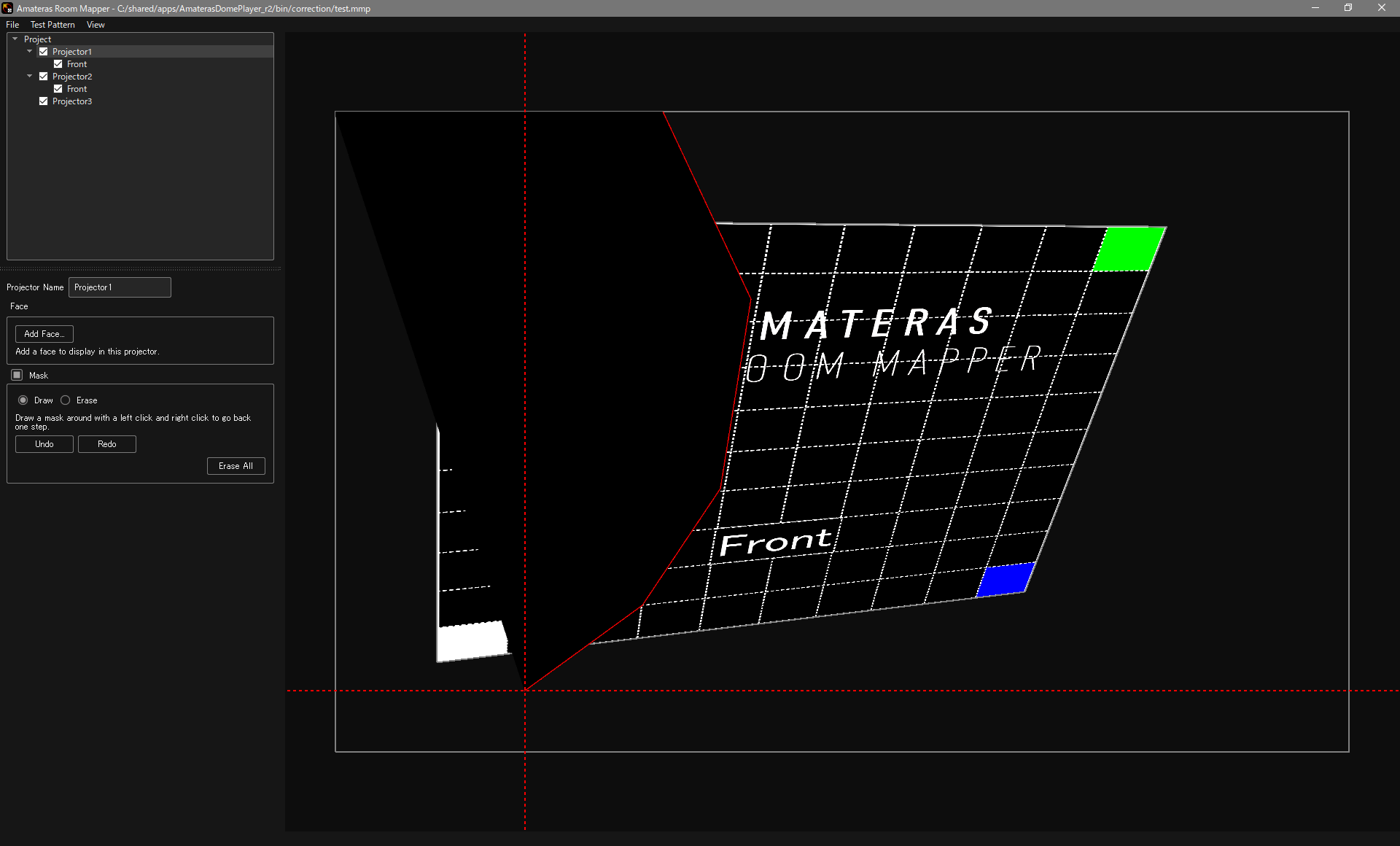Collapse the Projector2 tree node
Image resolution: width=1400 pixels, height=846 pixels.
(29, 77)
